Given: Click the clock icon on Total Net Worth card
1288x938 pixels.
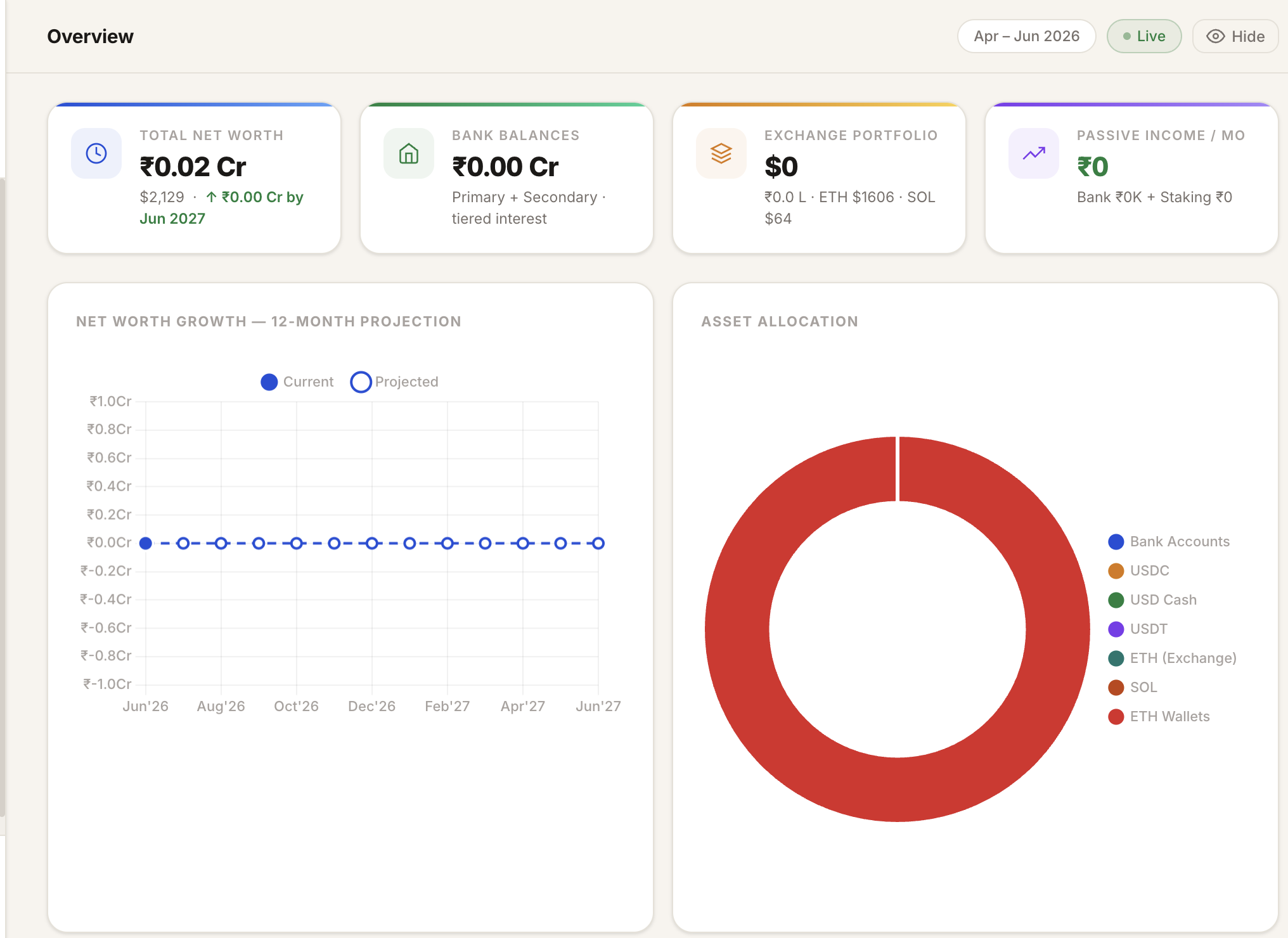Looking at the screenshot, I should tap(96, 153).
